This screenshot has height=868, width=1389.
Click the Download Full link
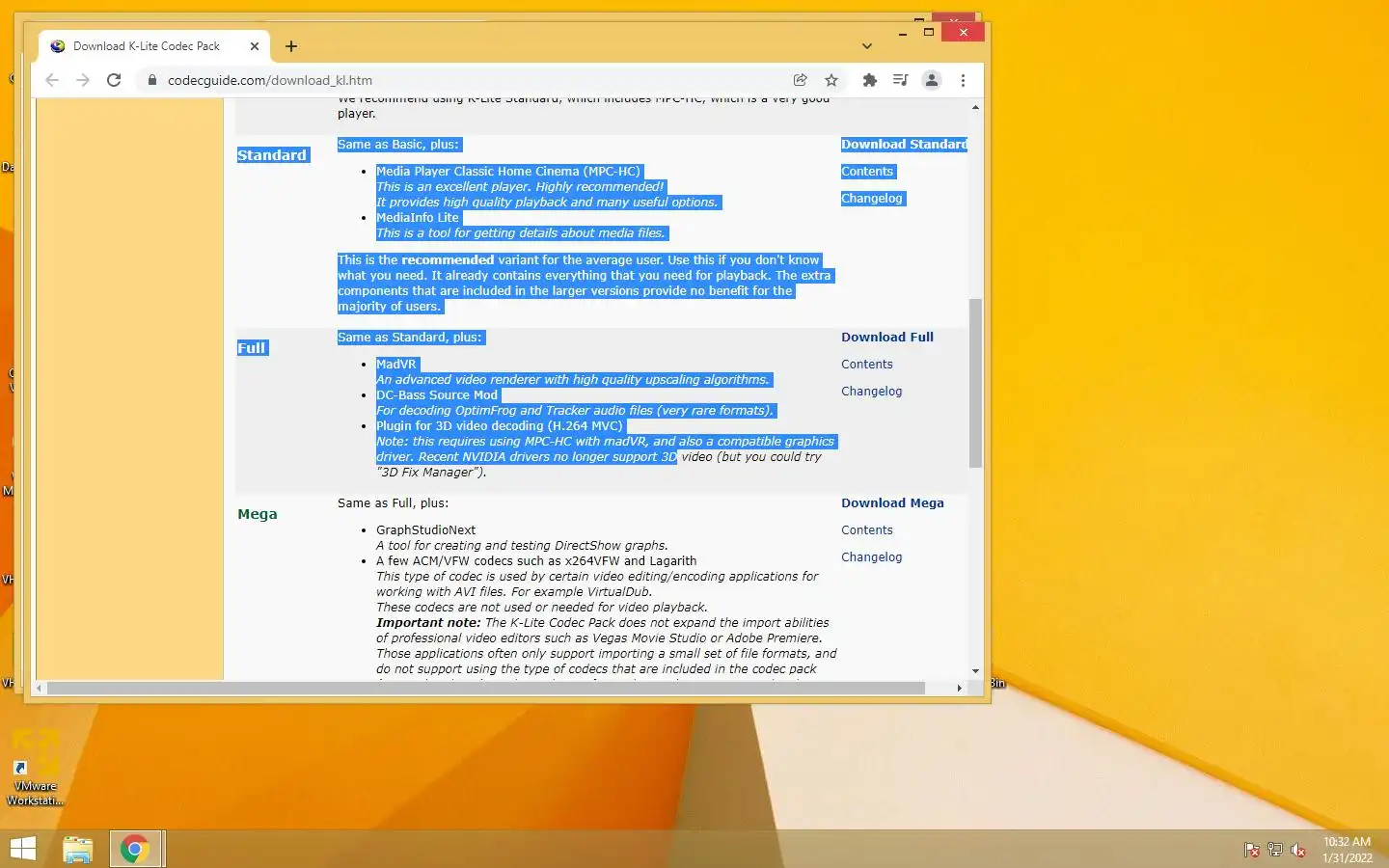pos(887,338)
